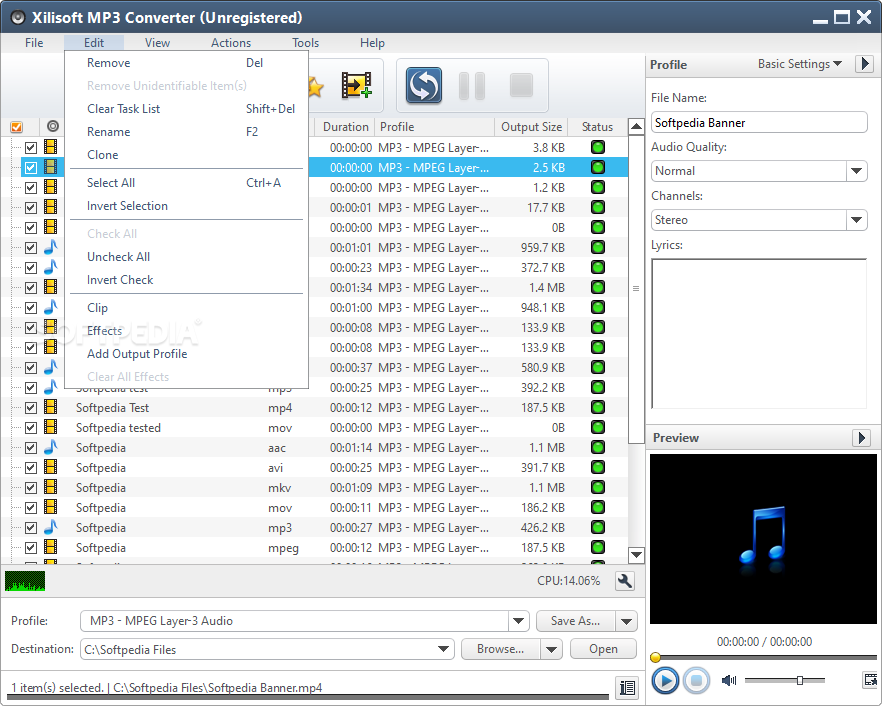Viewport: 882px width, 706px height.
Task: Open the Channels Stereo dropdown
Action: click(856, 220)
